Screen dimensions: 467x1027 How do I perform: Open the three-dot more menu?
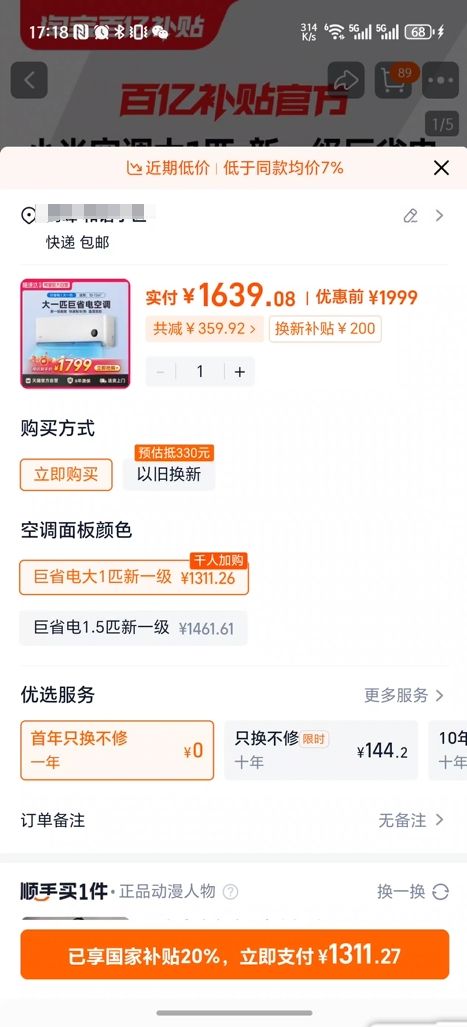point(440,80)
